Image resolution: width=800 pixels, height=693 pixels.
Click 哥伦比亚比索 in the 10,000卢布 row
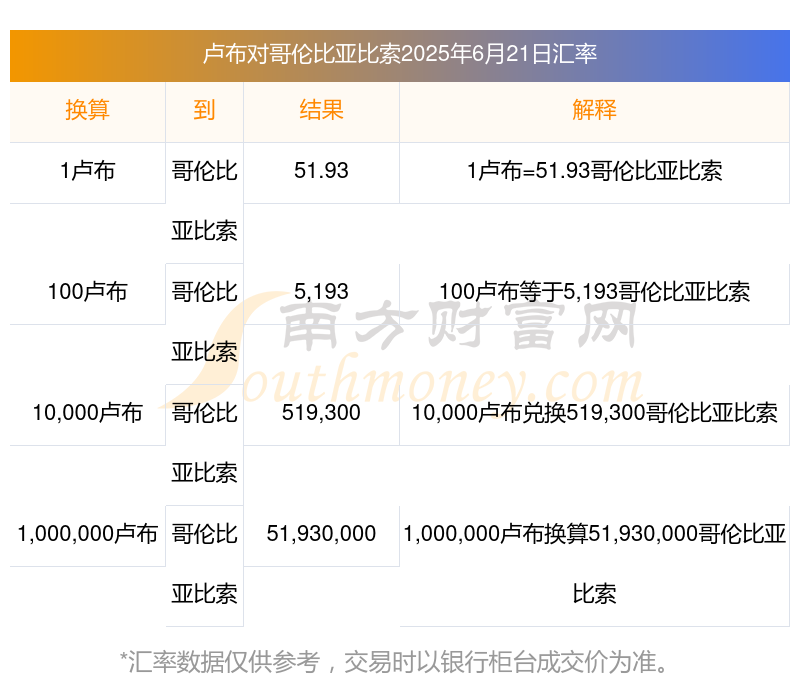point(204,442)
